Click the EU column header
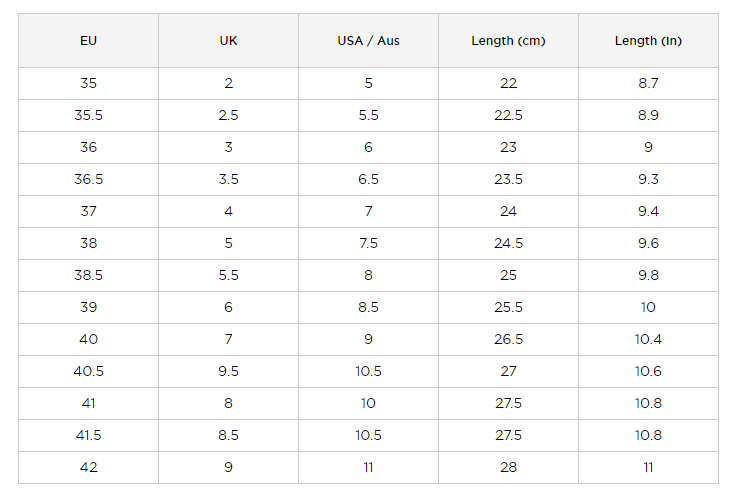 click(x=88, y=41)
